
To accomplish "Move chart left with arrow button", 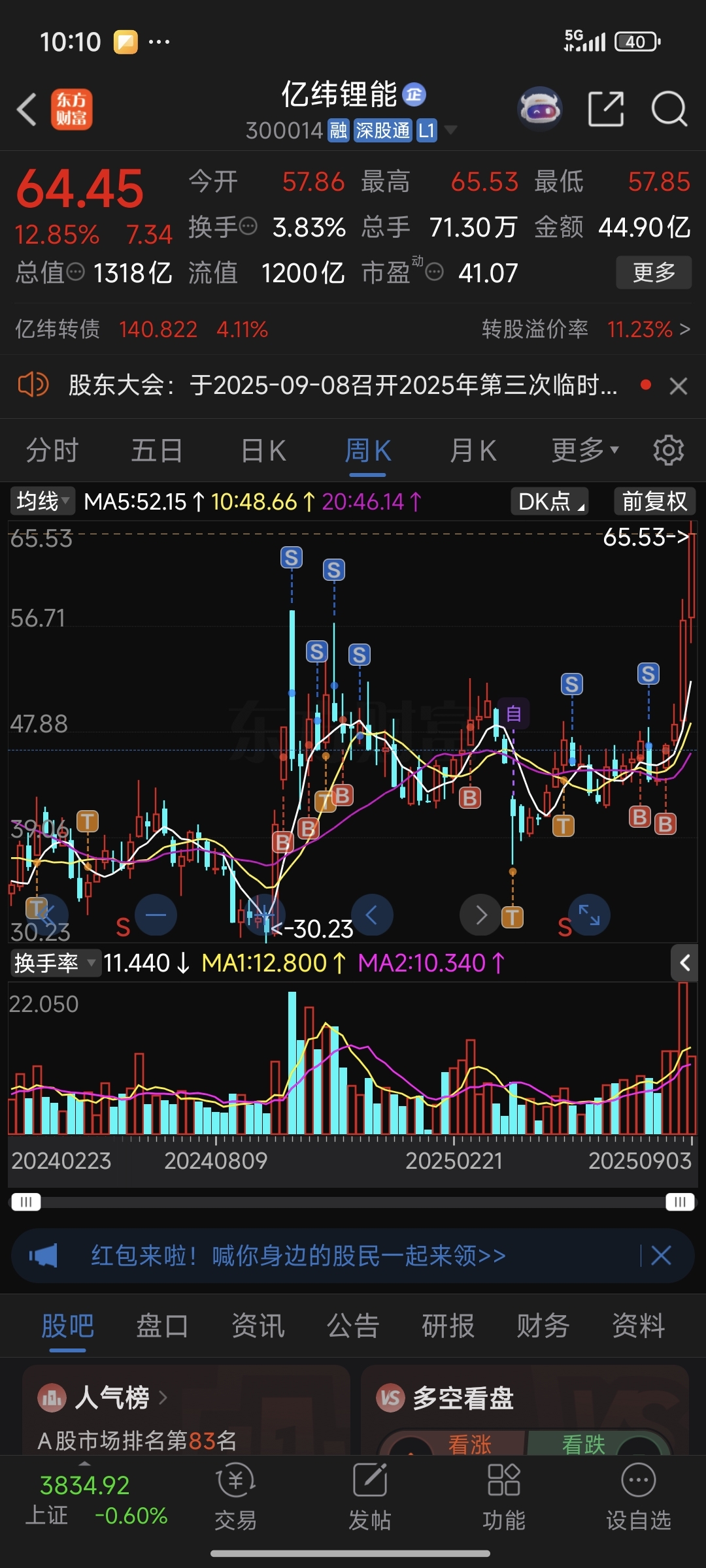I will [x=372, y=915].
